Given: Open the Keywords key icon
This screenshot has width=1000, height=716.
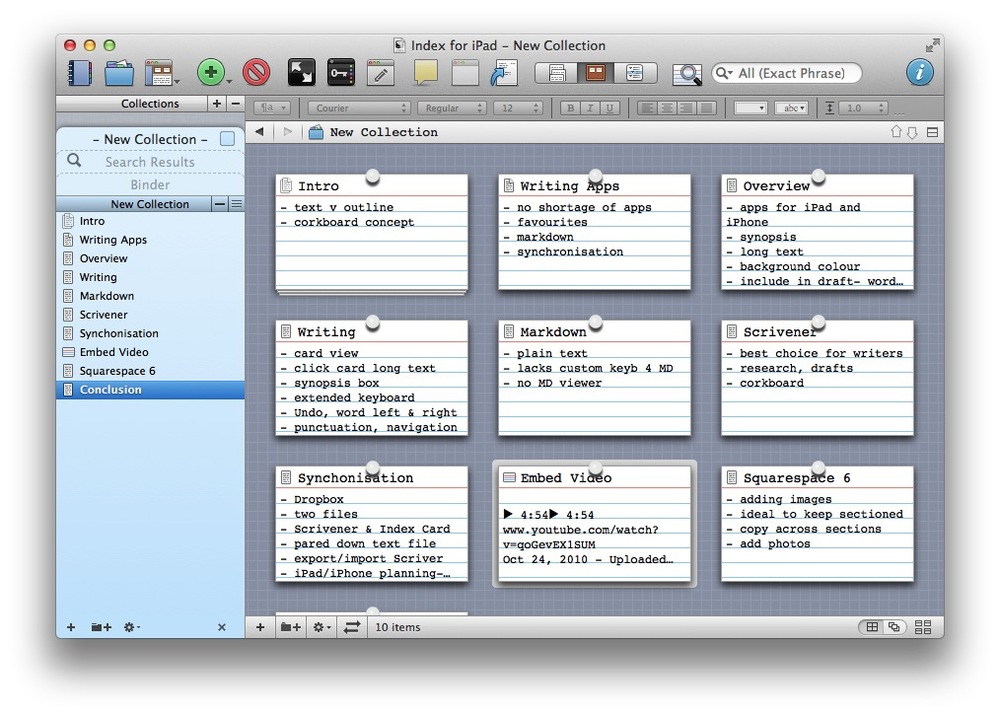Looking at the screenshot, I should [341, 73].
